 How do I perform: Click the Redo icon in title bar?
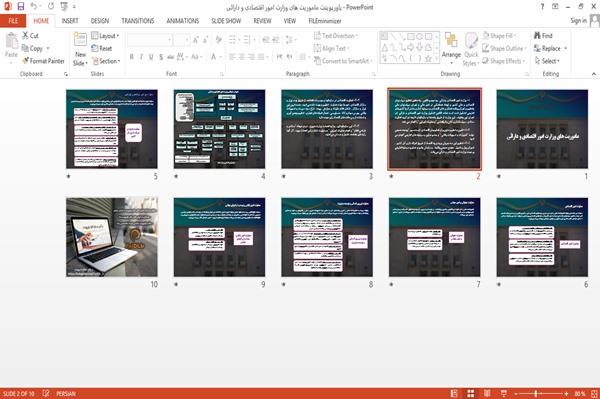click(x=51, y=7)
